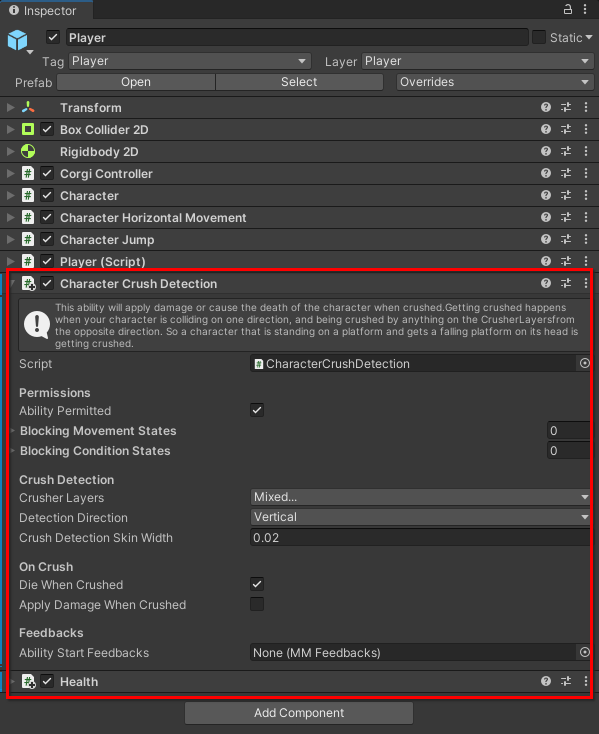Enable Apply Damage When Crushed
599x734 pixels.
coord(257,604)
